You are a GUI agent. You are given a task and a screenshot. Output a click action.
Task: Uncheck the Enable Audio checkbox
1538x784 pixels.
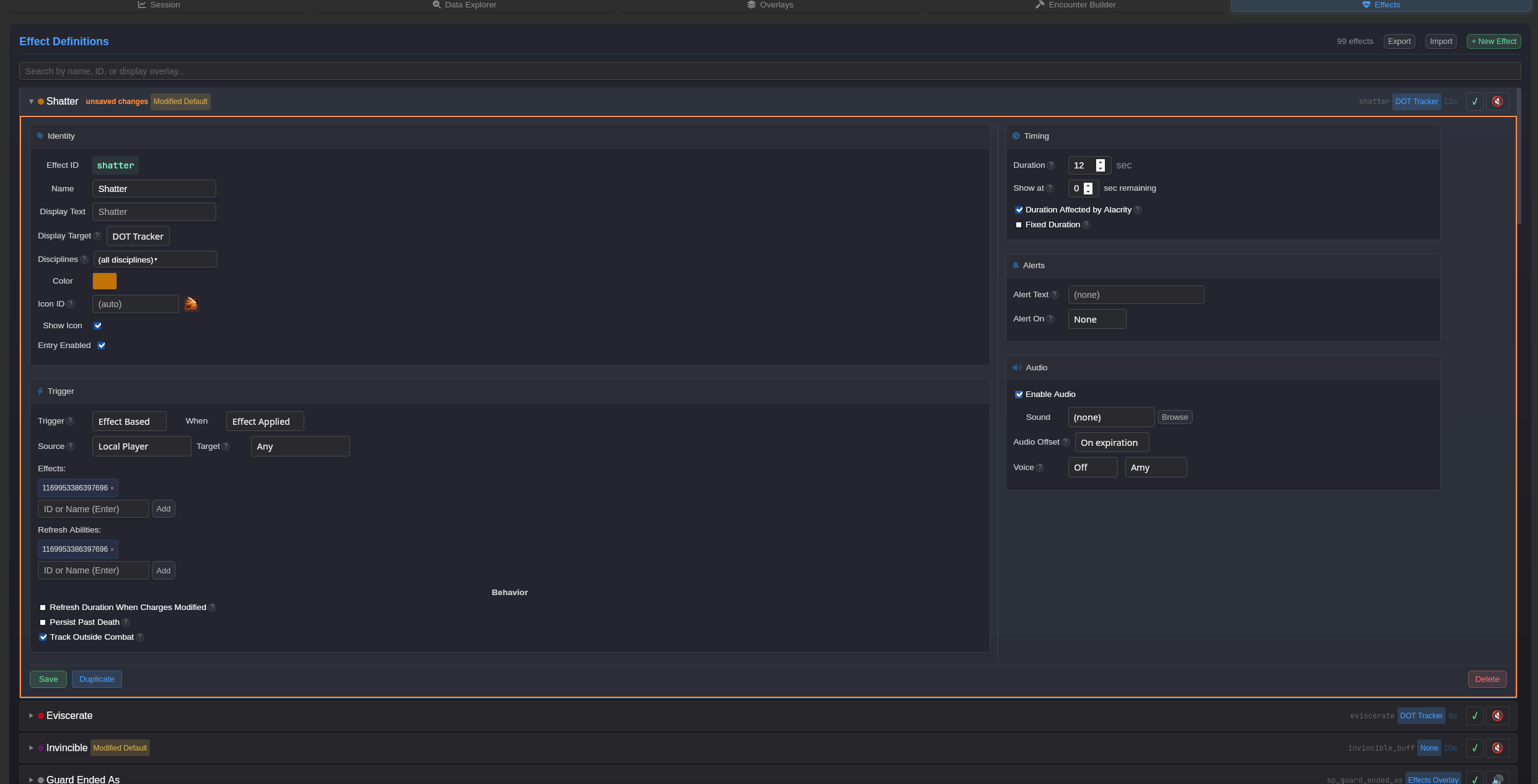(x=1019, y=394)
